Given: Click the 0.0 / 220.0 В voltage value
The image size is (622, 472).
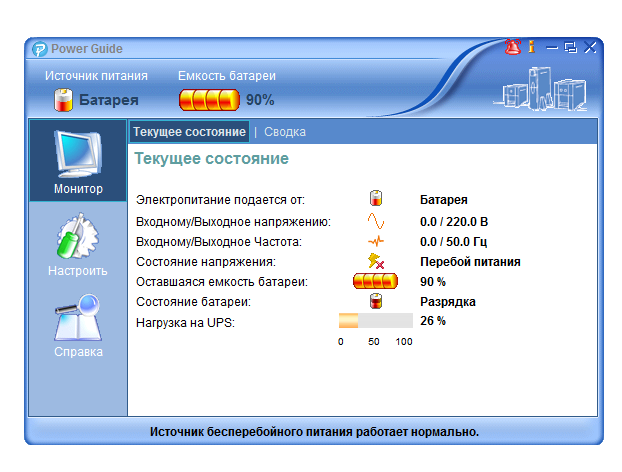Looking at the screenshot, I should pos(454,222).
